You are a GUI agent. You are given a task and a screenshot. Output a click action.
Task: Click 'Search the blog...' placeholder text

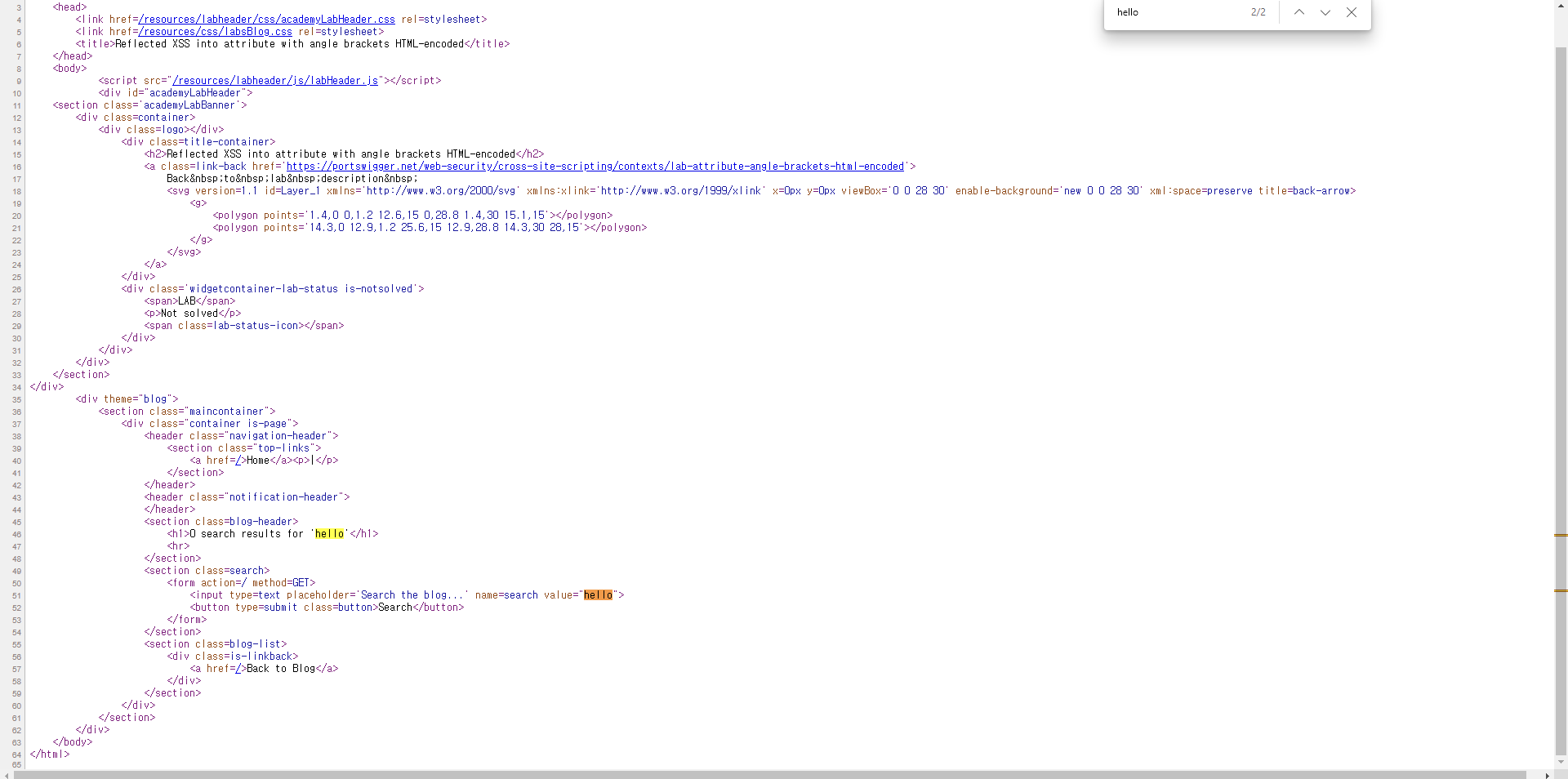(412, 595)
